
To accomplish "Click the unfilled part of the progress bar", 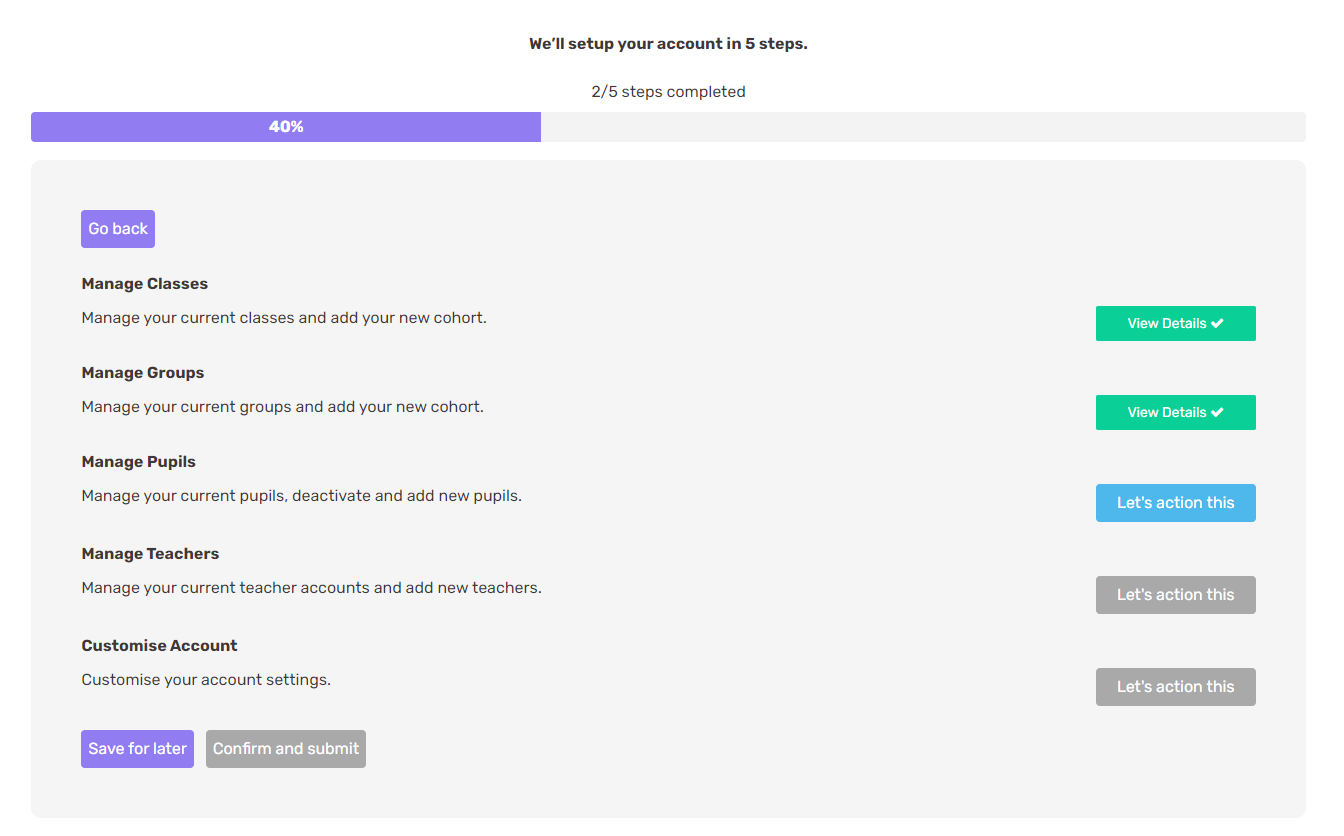I will (922, 127).
